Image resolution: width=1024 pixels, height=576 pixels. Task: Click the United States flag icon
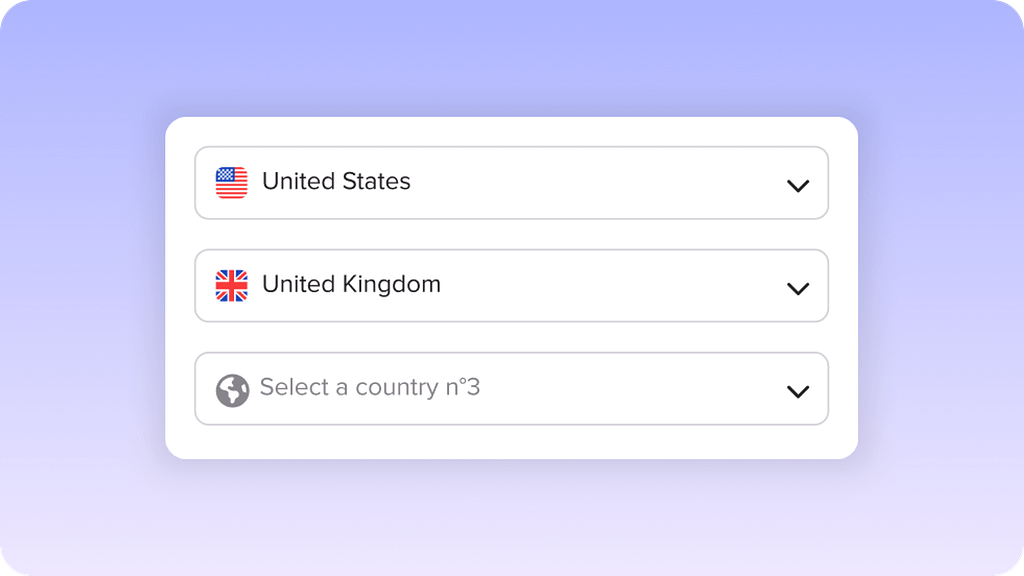(231, 183)
